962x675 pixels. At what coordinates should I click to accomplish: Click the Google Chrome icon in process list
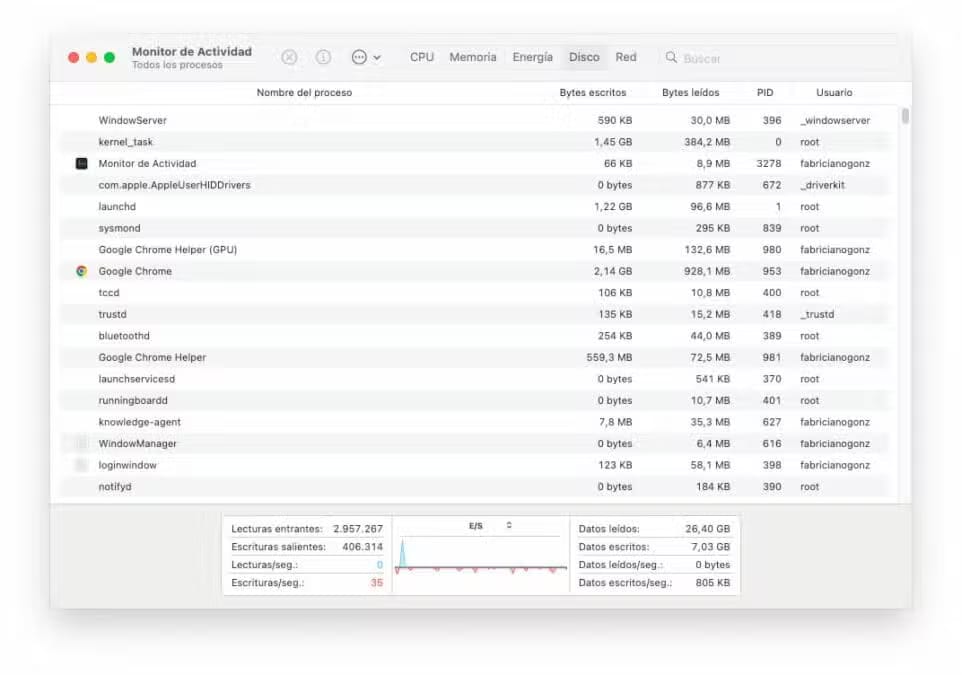(x=82, y=271)
